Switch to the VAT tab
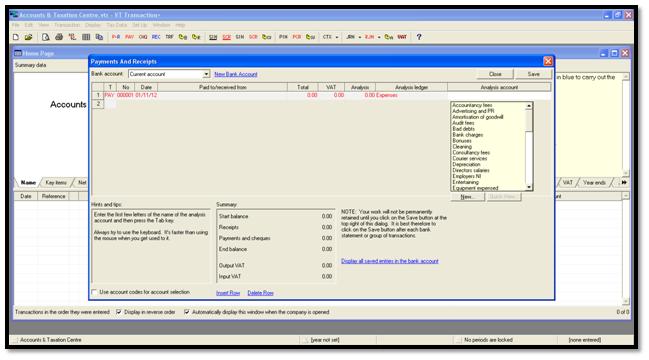 [567, 182]
